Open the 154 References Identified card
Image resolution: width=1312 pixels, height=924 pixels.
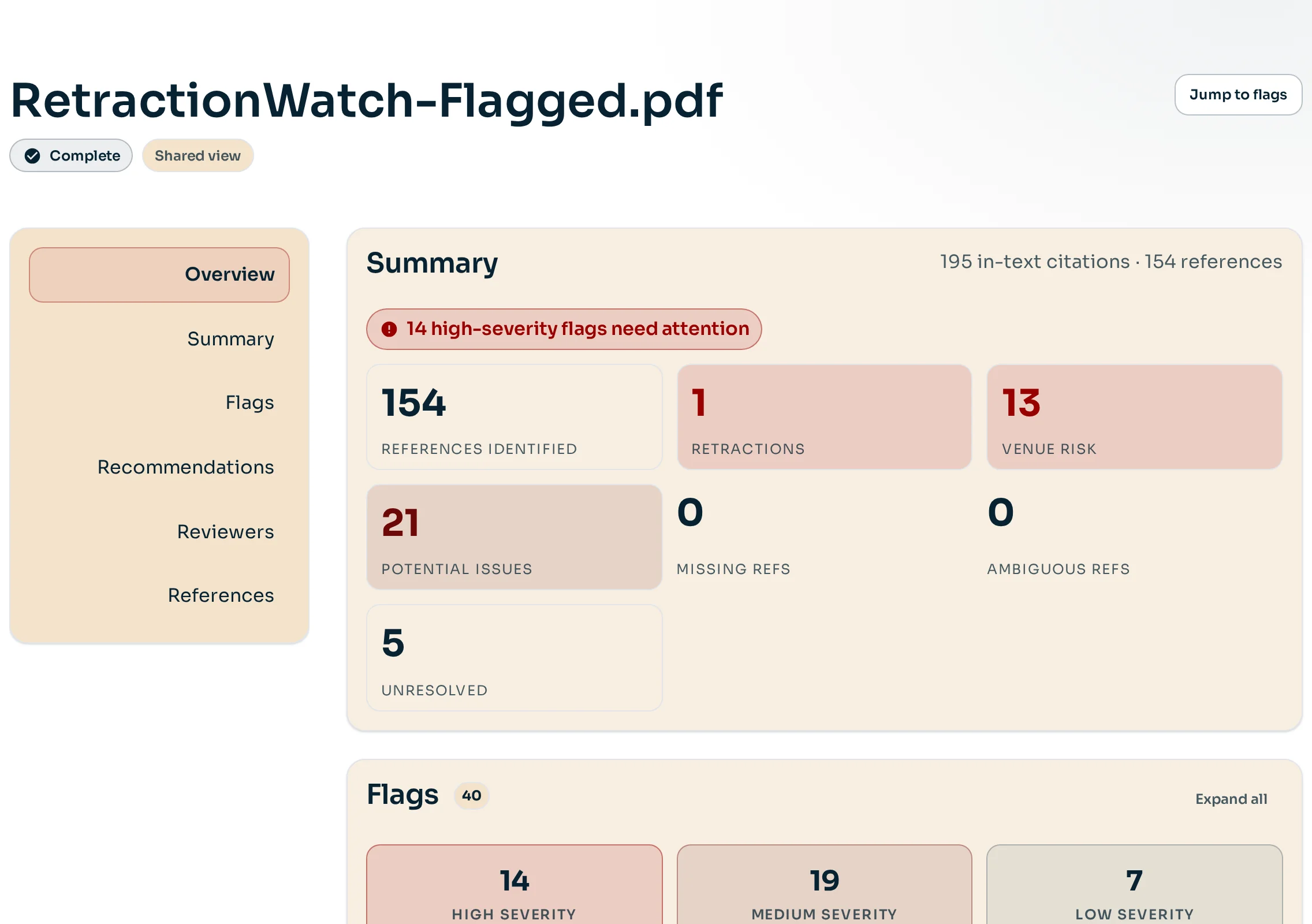pos(515,417)
